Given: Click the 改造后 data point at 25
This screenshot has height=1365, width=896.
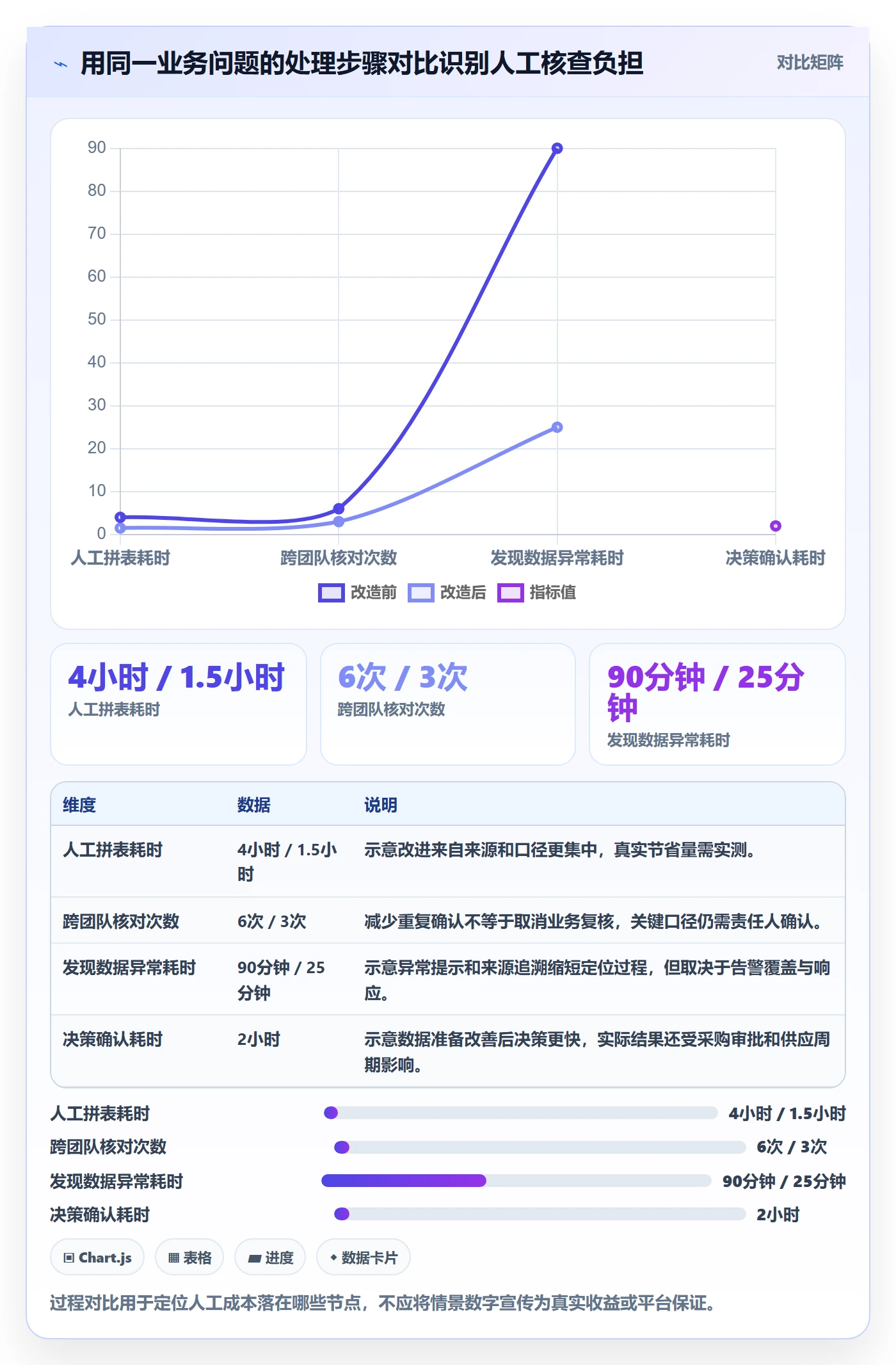Looking at the screenshot, I should click(557, 427).
